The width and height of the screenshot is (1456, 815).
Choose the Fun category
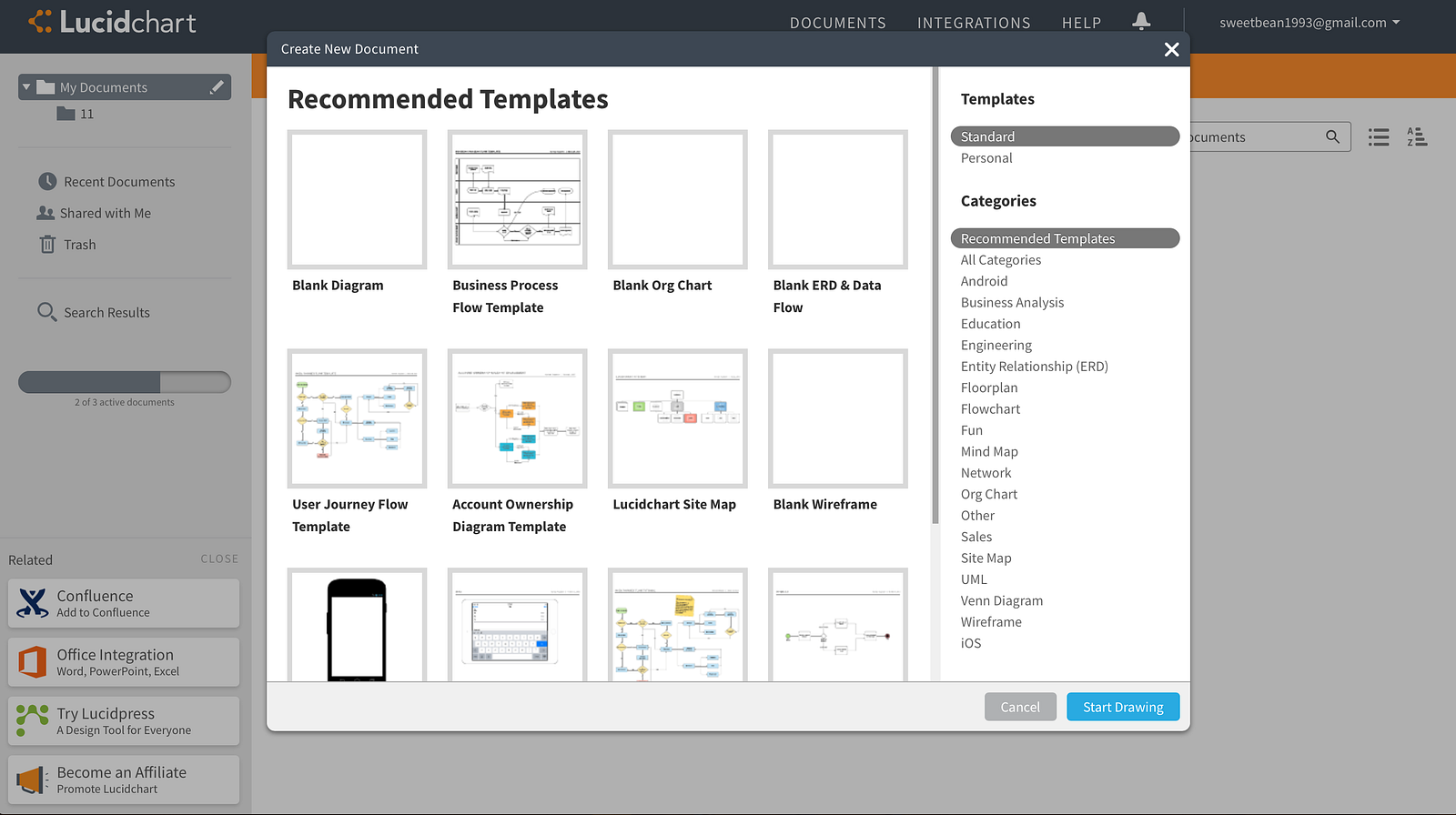coord(971,430)
